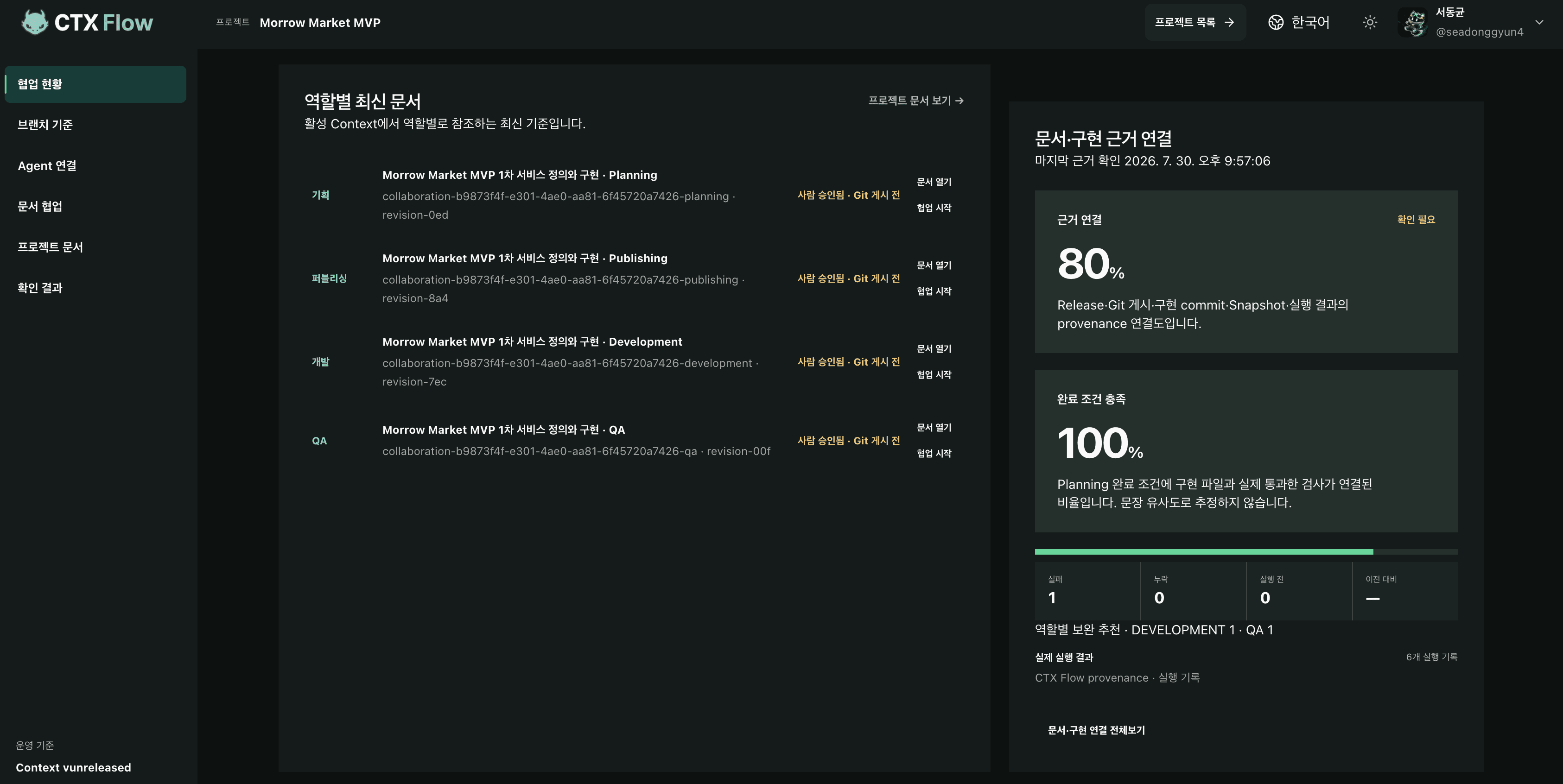Click the 누락 count cell
Viewport: 1563px width, 784px height.
coord(1193,591)
